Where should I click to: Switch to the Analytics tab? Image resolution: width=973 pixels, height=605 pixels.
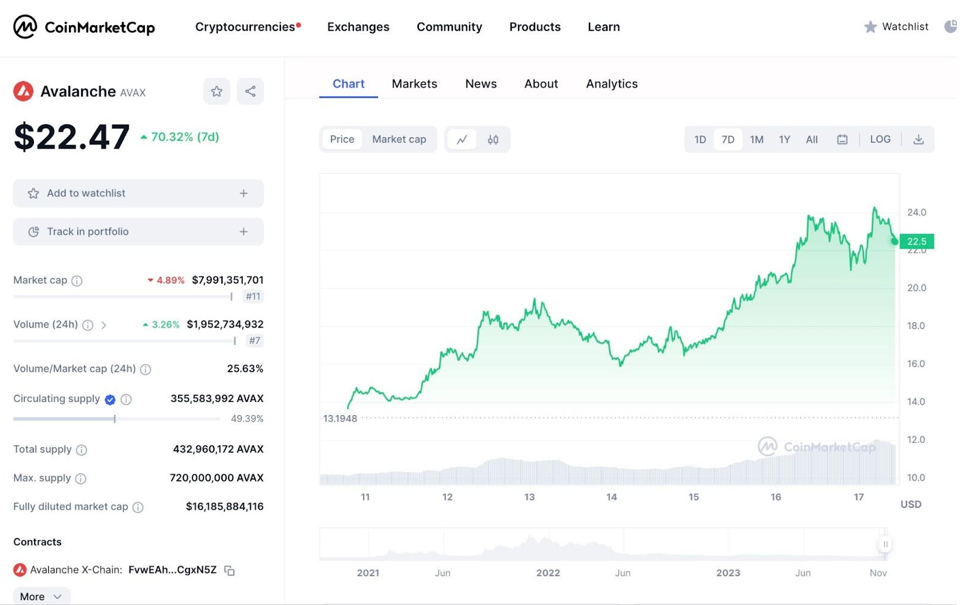pos(612,84)
